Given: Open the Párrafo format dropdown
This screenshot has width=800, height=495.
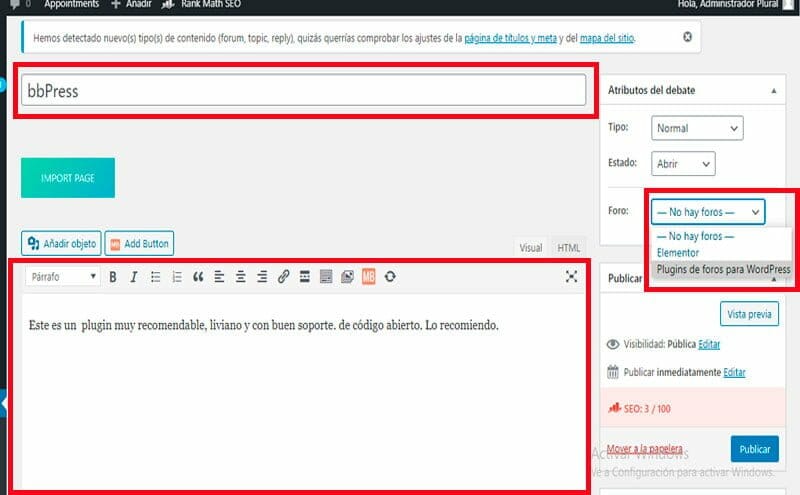Looking at the screenshot, I should click(62, 277).
